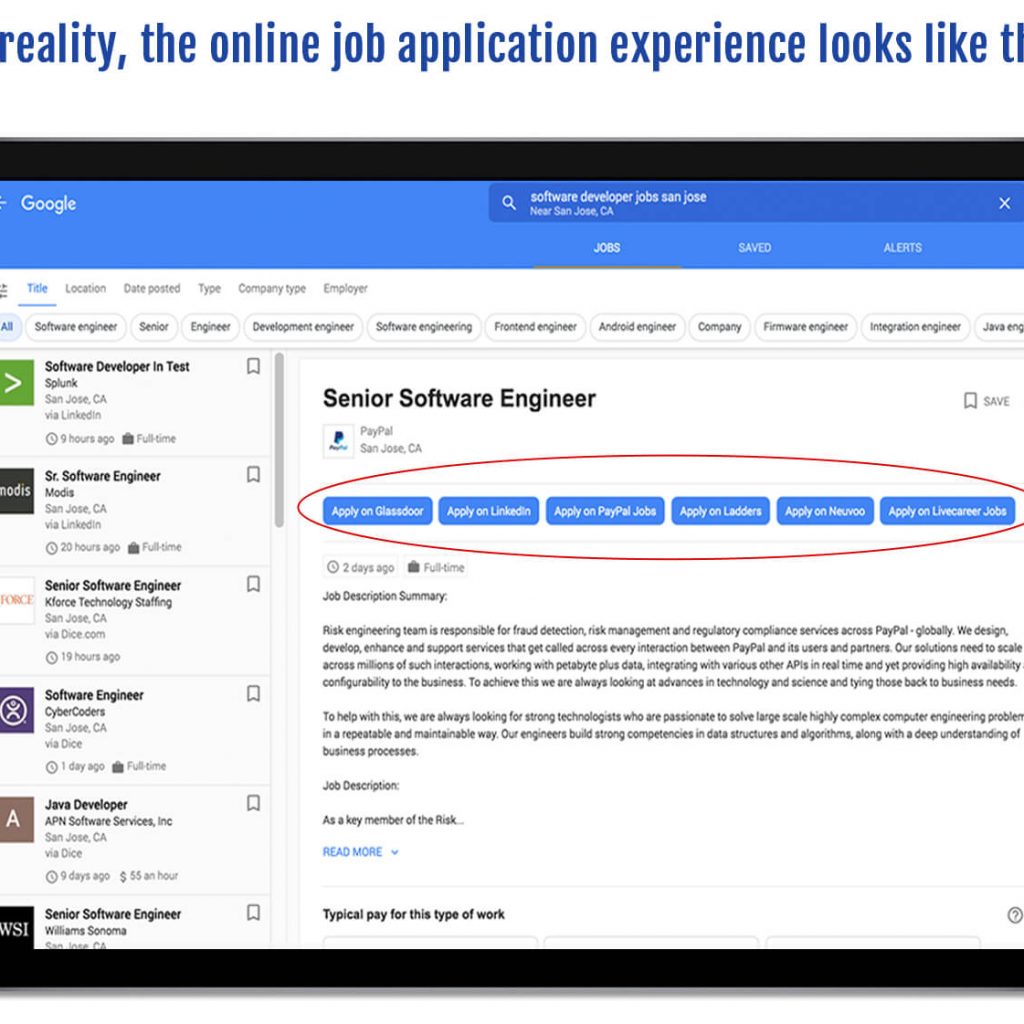Click the Modis company logo

pyautogui.click(x=16, y=490)
